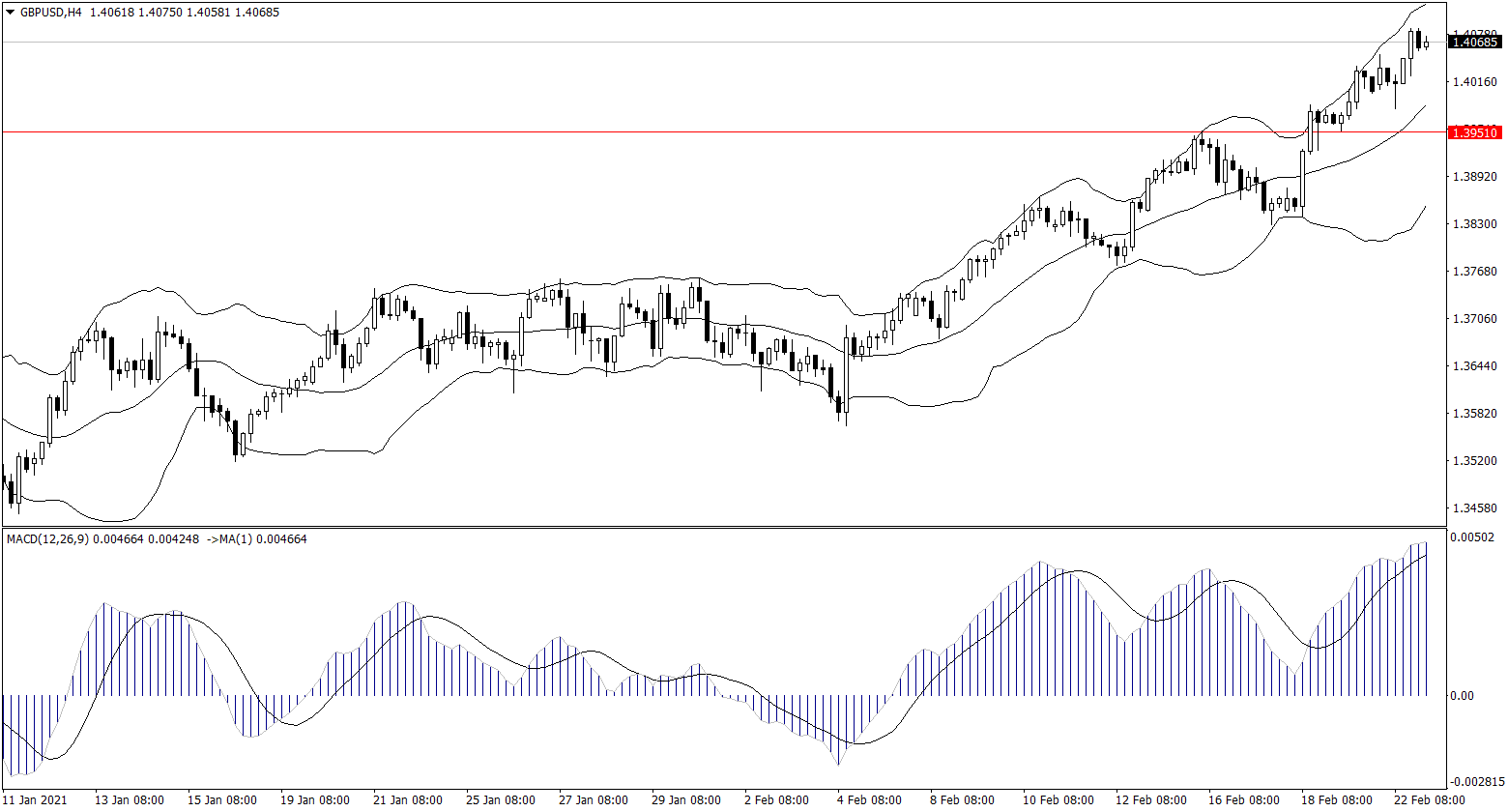The width and height of the screenshot is (1508, 812).
Task: Select the 29 Jan 08:00 time marker
Action: 685,800
